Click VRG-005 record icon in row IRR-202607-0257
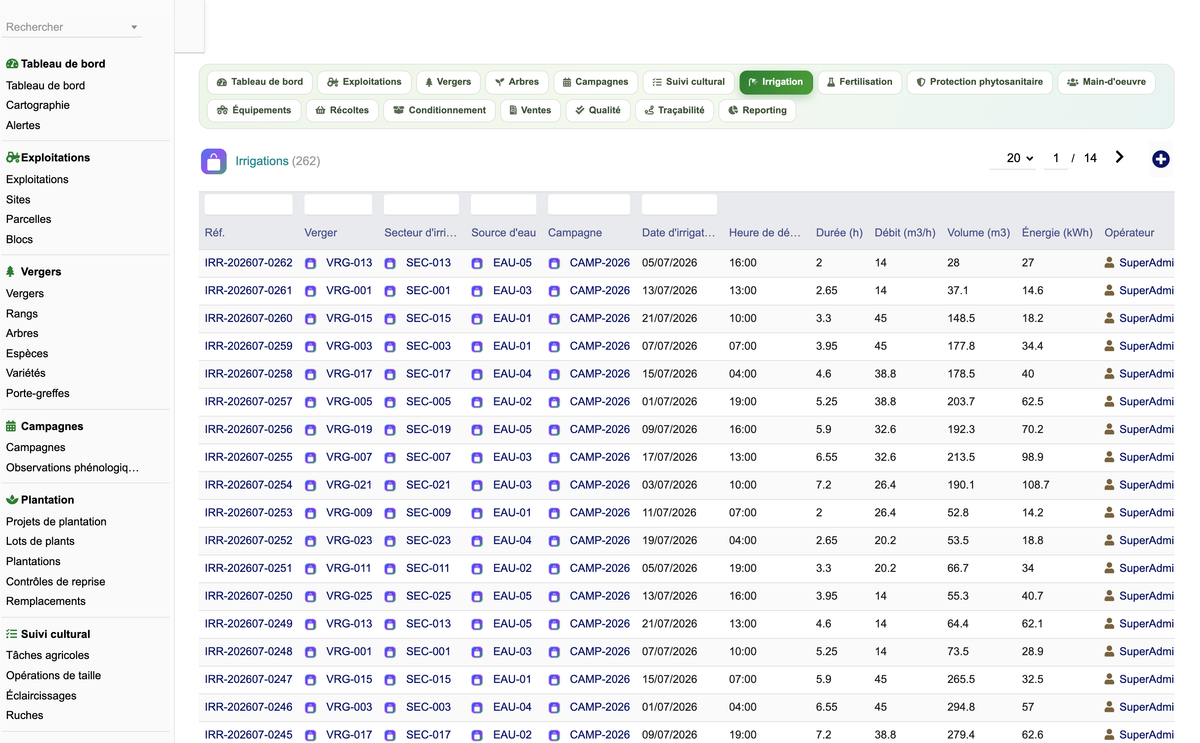Image resolution: width=1200 pixels, height=743 pixels. click(311, 402)
